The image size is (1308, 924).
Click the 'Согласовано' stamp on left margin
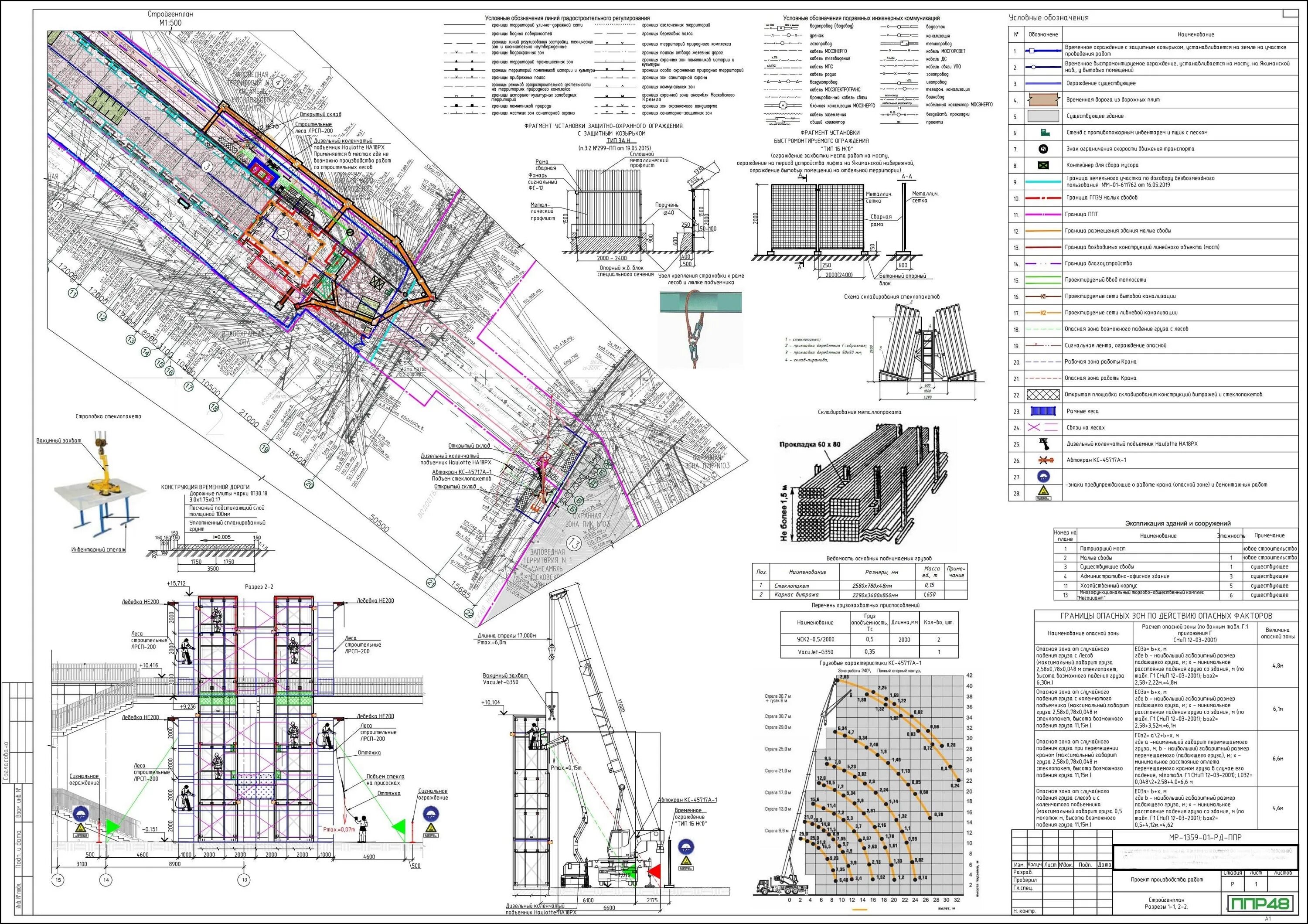tap(6, 760)
